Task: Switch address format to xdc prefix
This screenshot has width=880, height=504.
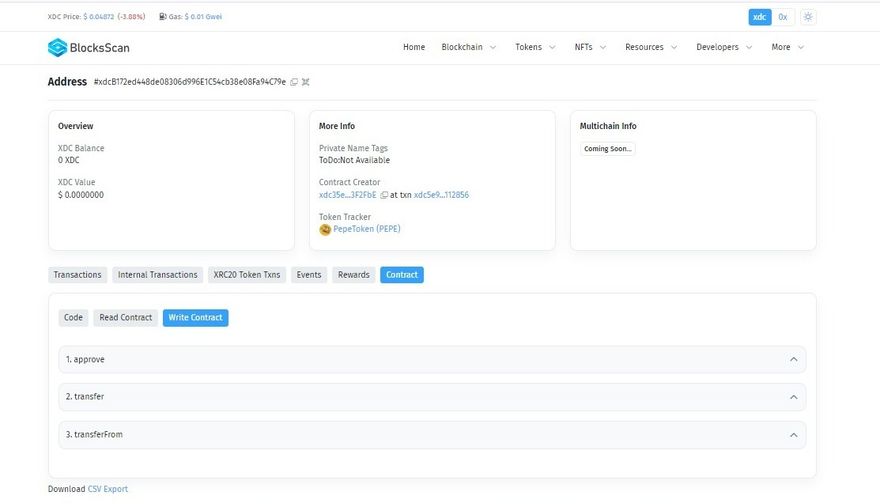Action: coord(759,17)
